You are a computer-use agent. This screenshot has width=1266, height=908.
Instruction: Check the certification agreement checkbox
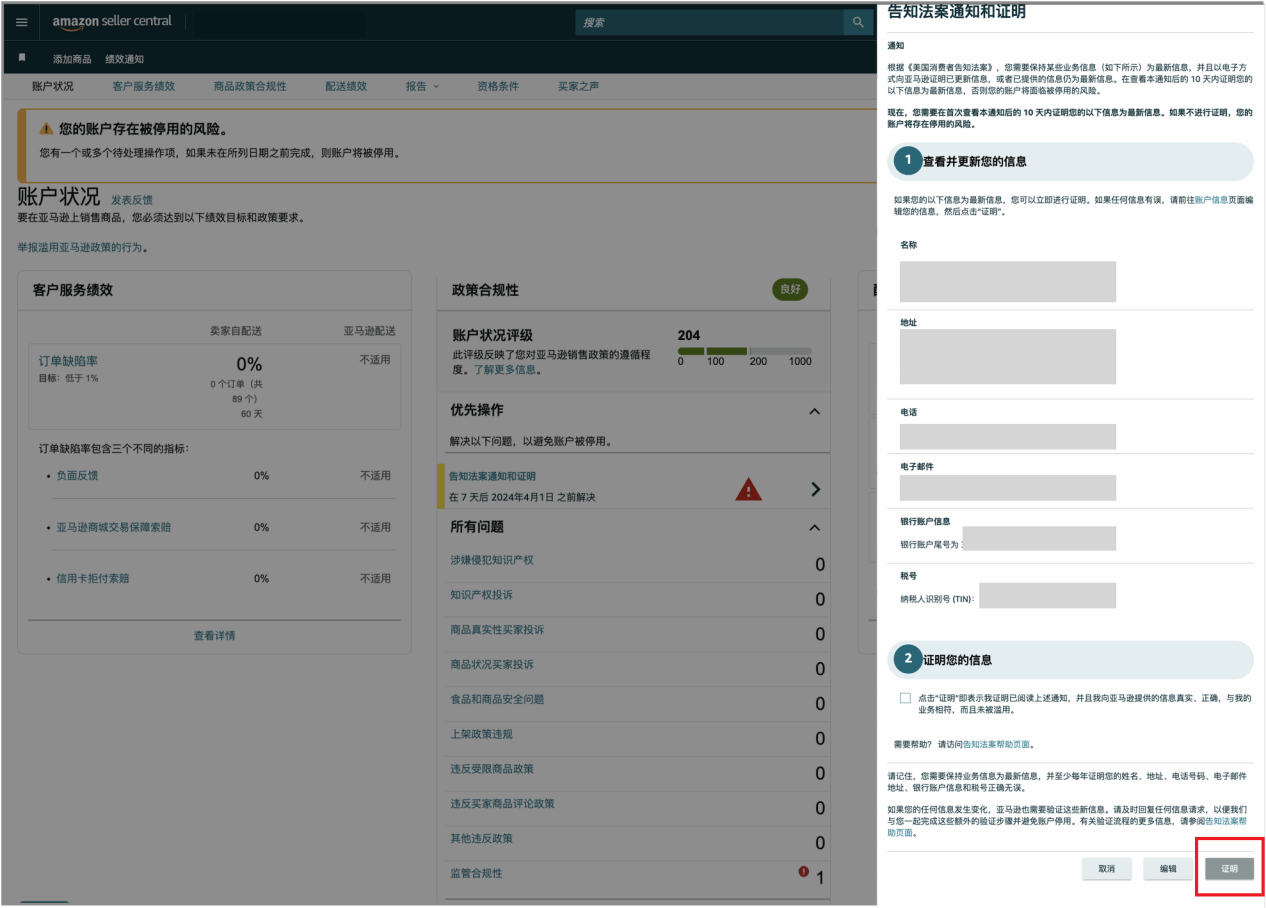pyautogui.click(x=904, y=697)
